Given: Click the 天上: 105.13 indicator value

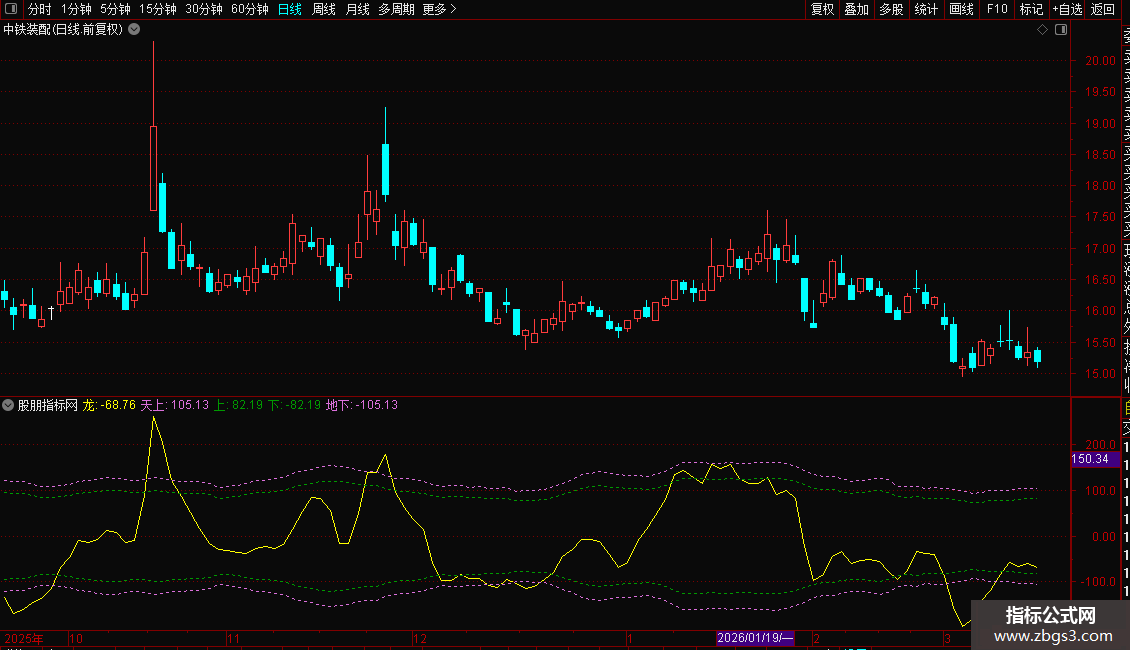Looking at the screenshot, I should pos(174,405).
